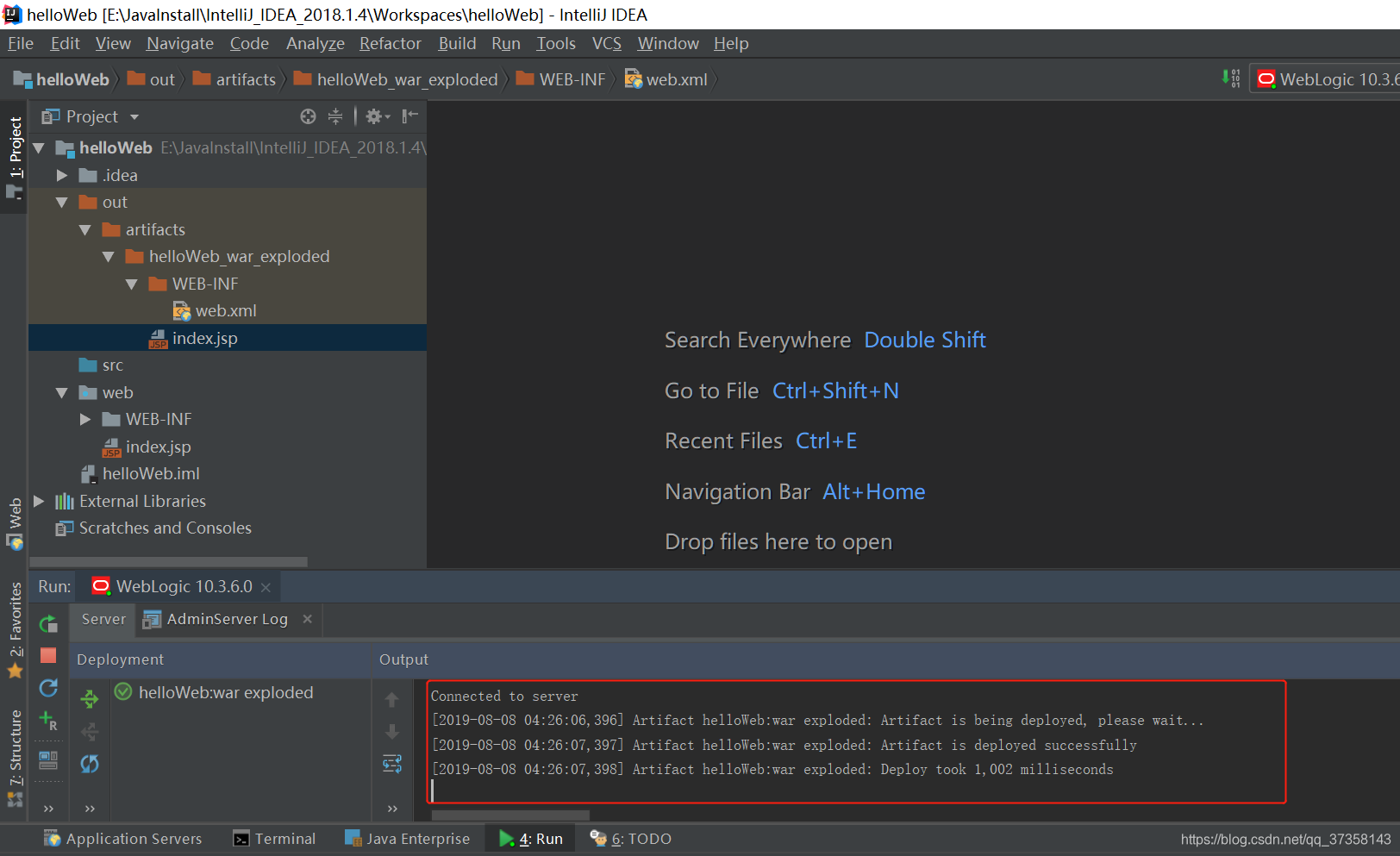Image resolution: width=1400 pixels, height=856 pixels.
Task: Show more Output toolbar actions
Action: click(392, 809)
